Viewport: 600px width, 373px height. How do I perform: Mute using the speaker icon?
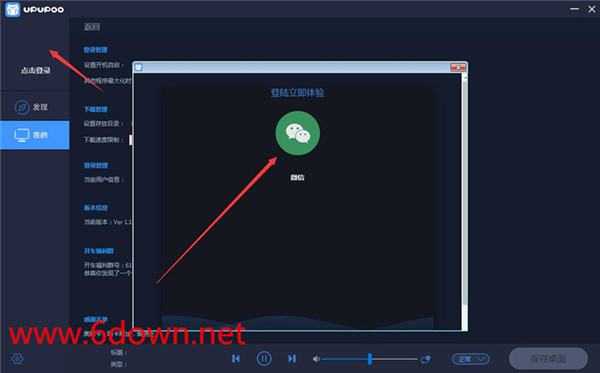316,359
